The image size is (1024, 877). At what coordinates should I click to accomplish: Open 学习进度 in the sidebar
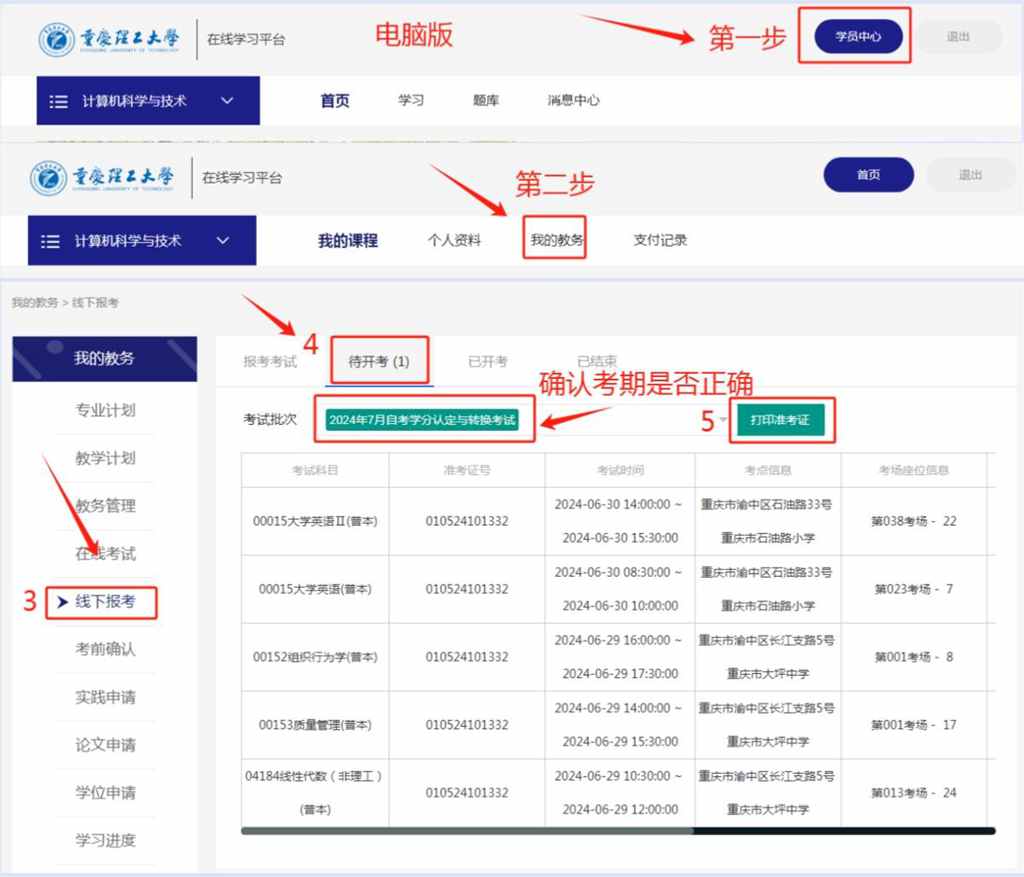pos(105,840)
